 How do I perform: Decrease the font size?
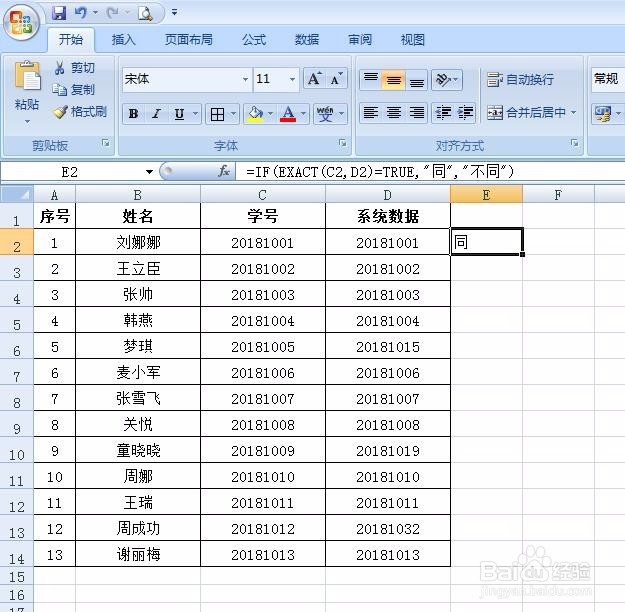pos(336,79)
